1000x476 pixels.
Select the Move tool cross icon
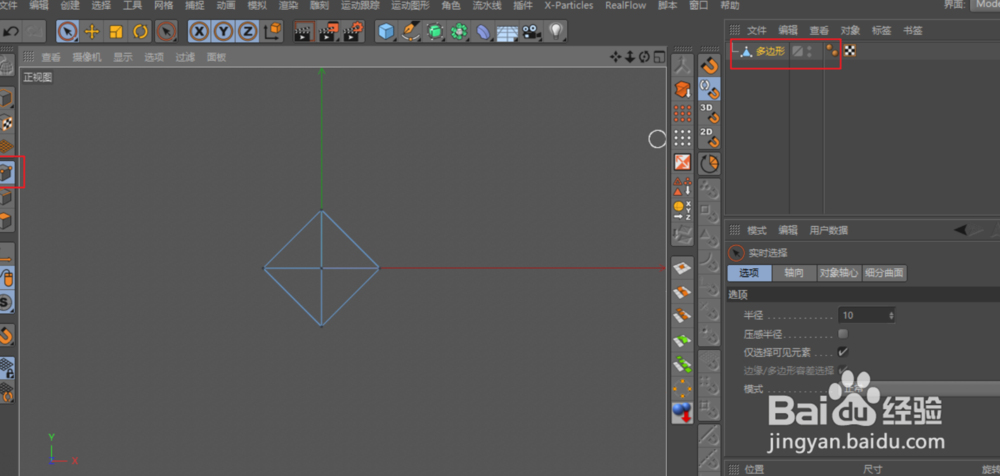pyautogui.click(x=92, y=31)
